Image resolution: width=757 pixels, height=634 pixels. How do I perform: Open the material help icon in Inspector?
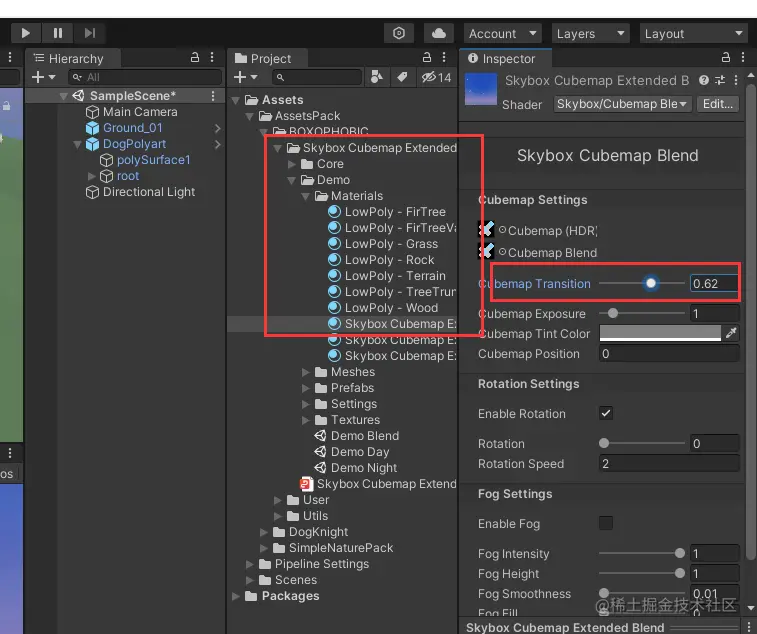[x=704, y=80]
